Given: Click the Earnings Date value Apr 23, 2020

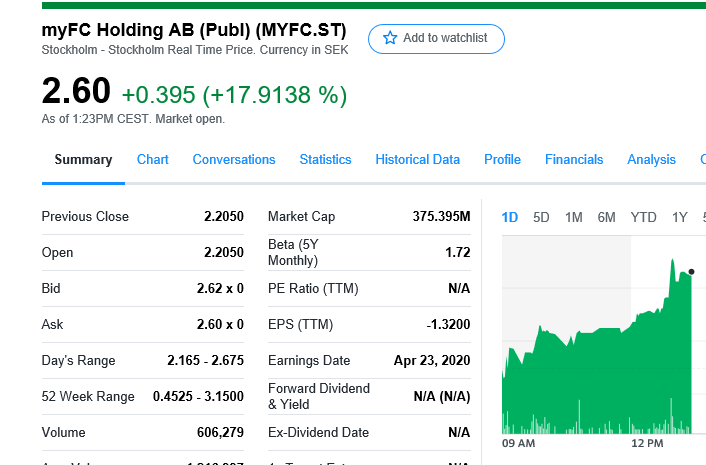Looking at the screenshot, I should pyautogui.click(x=432, y=360).
